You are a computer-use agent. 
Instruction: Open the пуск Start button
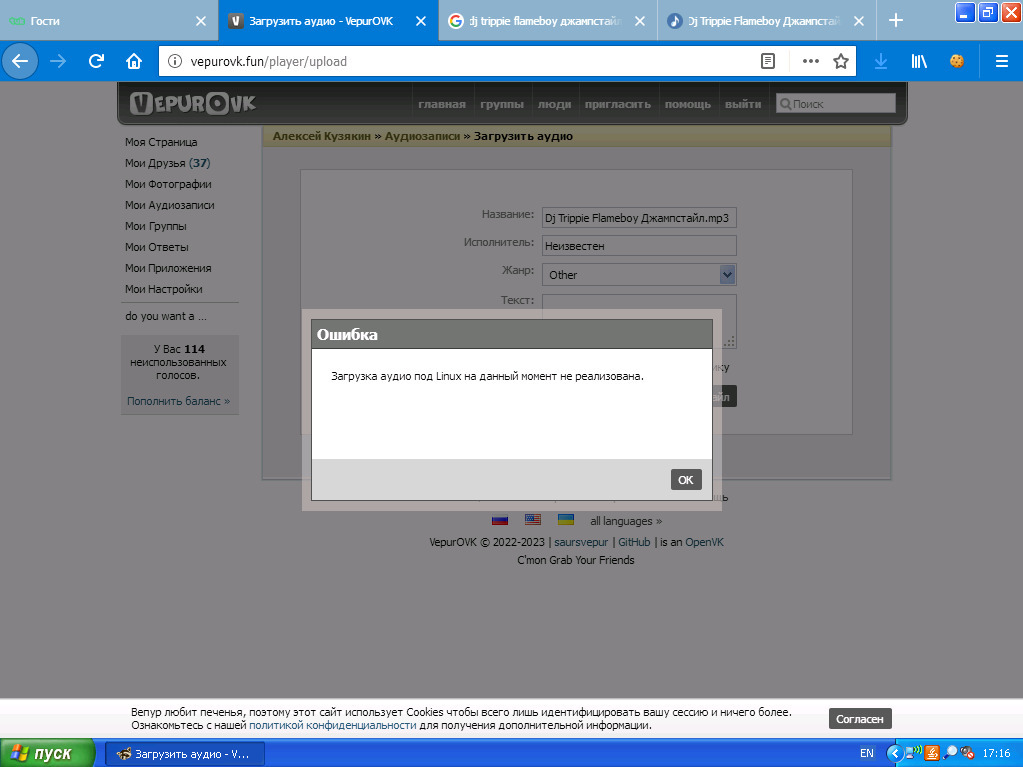click(47, 753)
